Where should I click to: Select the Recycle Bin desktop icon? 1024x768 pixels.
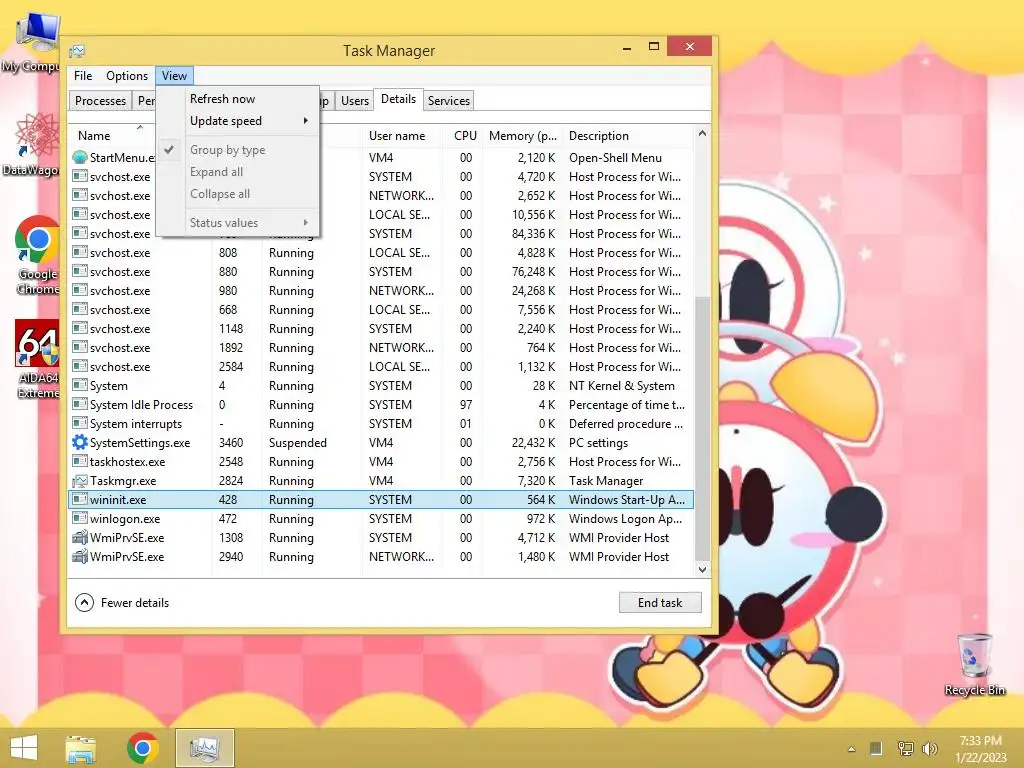pyautogui.click(x=974, y=665)
